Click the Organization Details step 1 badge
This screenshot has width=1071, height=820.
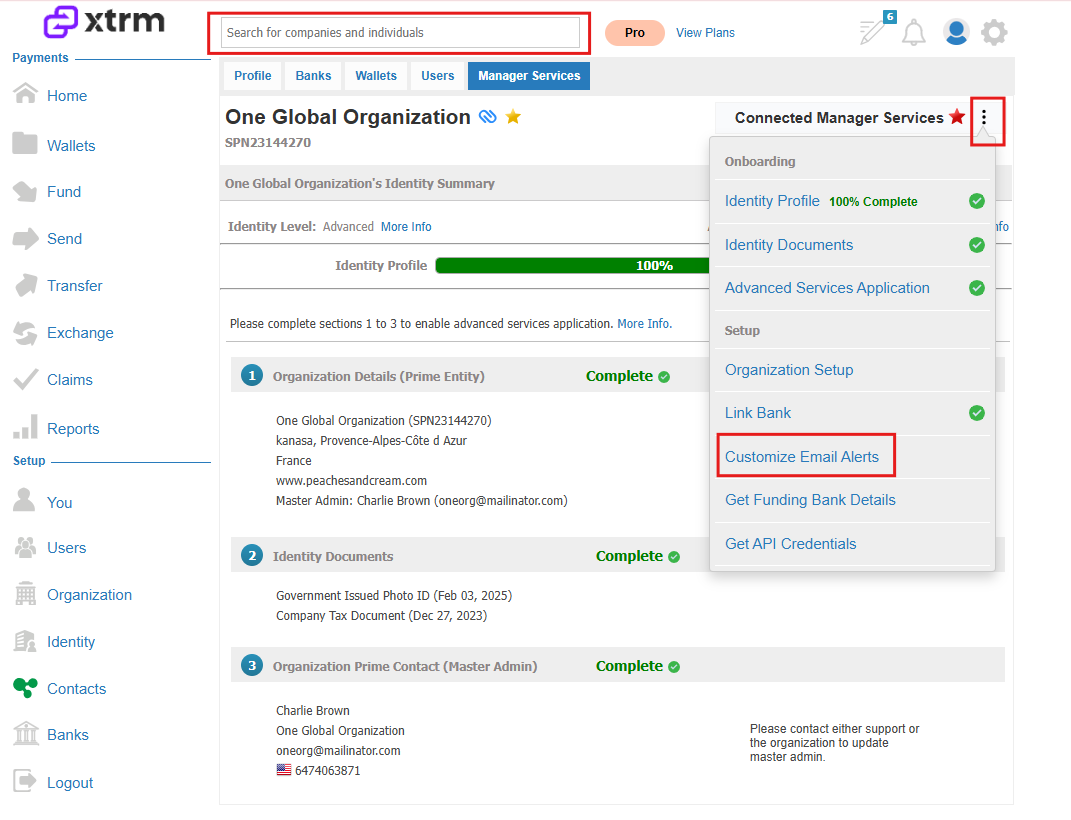coord(252,376)
